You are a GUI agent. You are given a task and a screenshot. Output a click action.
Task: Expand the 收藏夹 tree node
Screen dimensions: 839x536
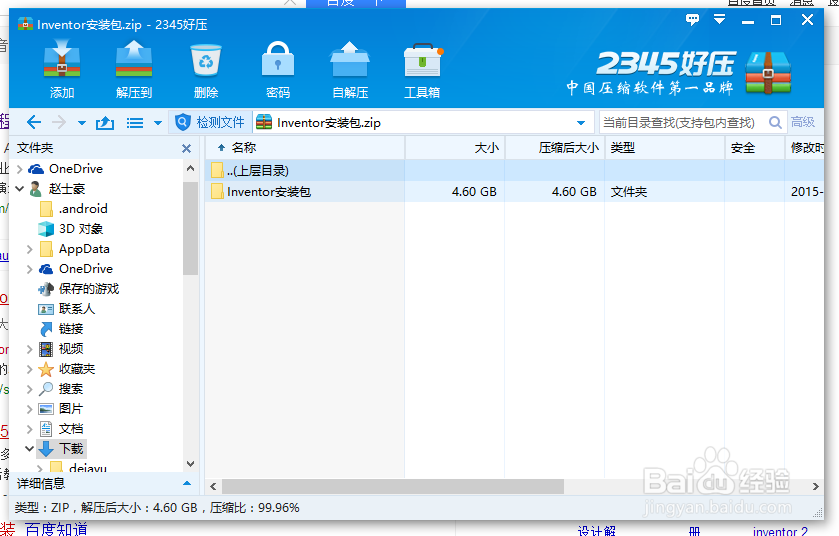30,369
